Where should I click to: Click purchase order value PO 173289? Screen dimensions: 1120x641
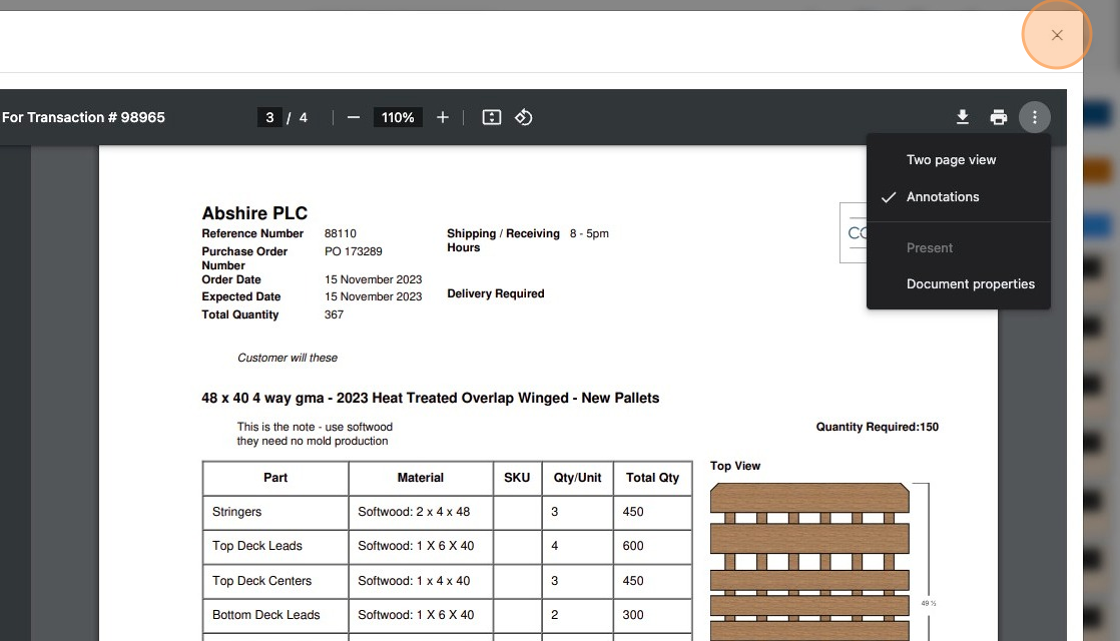tap(354, 252)
